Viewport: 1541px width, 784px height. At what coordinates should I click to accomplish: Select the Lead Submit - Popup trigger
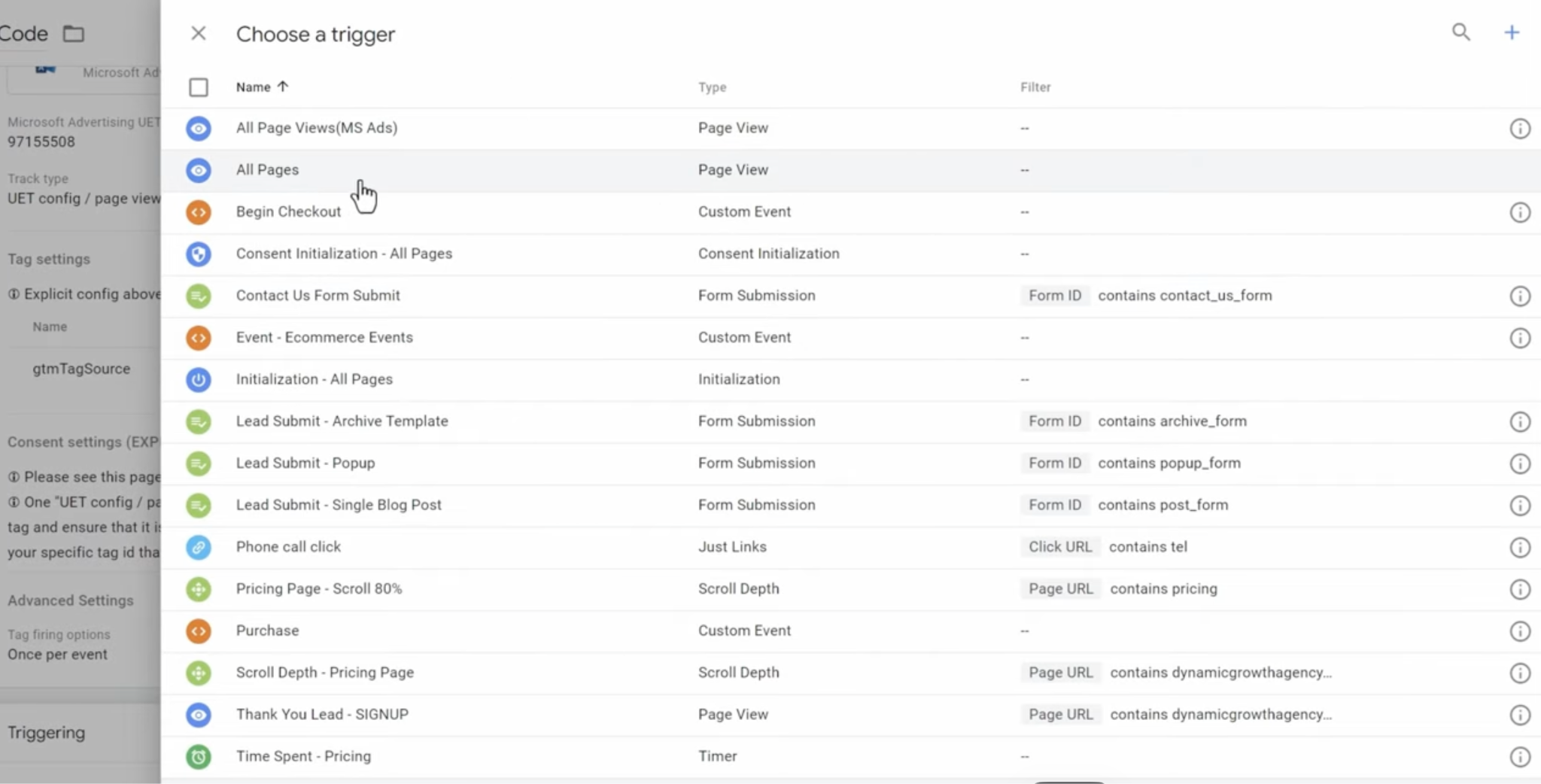(850, 463)
